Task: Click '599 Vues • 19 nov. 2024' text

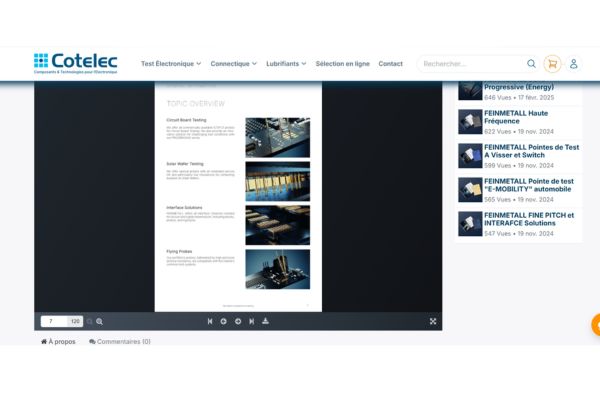Action: (x=518, y=165)
